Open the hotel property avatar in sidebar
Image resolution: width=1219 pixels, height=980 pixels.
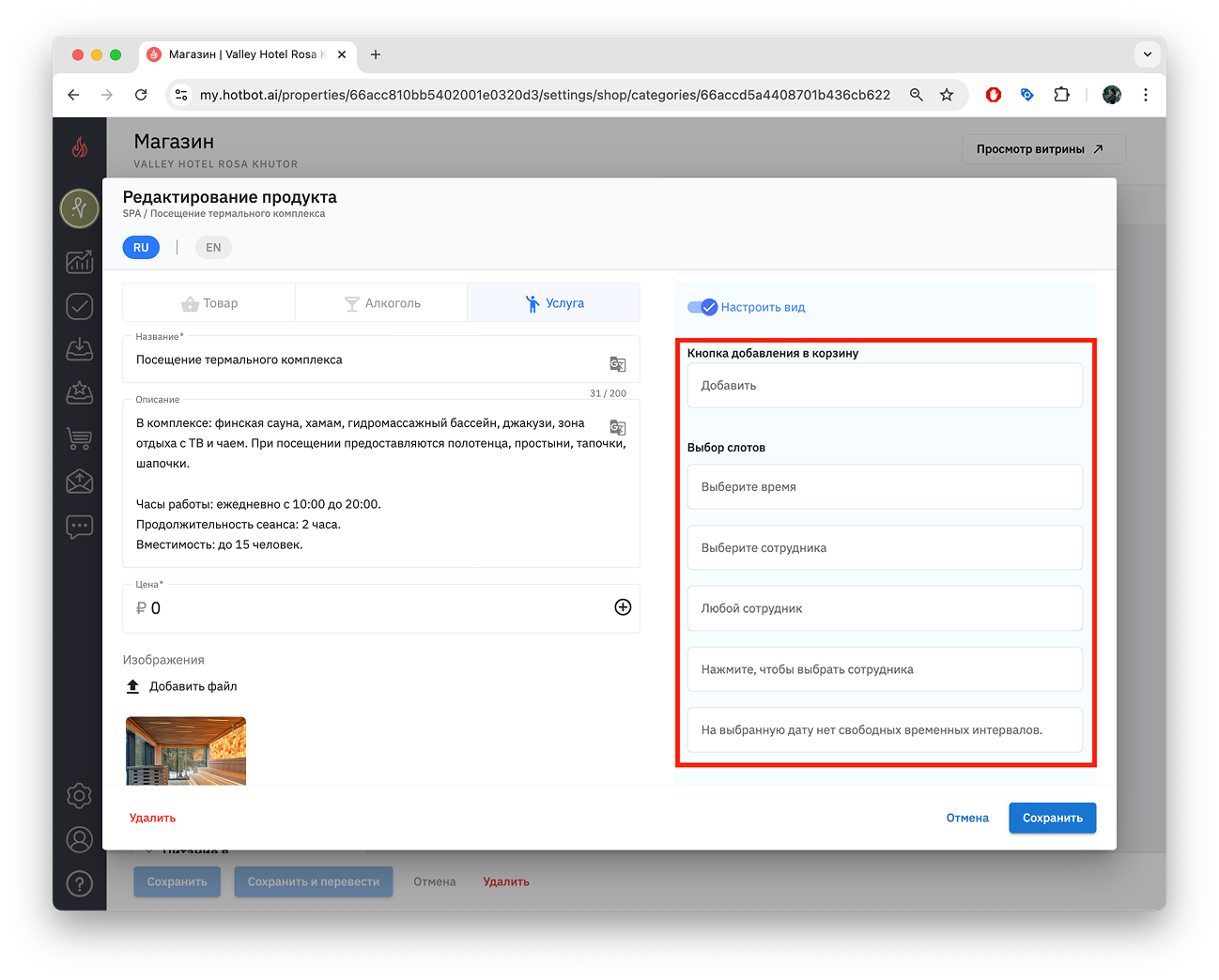(x=80, y=208)
